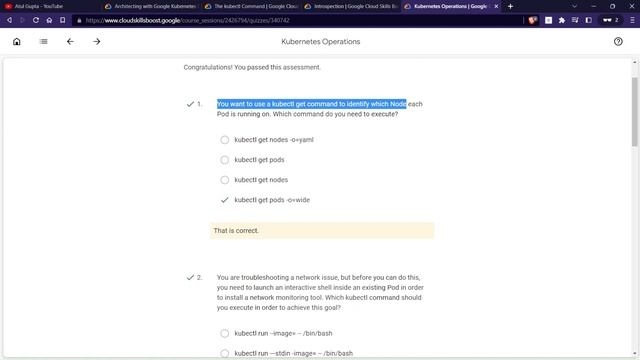Close the Kubernetes Operations tab
The width and height of the screenshot is (640, 360).
(x=496, y=7)
